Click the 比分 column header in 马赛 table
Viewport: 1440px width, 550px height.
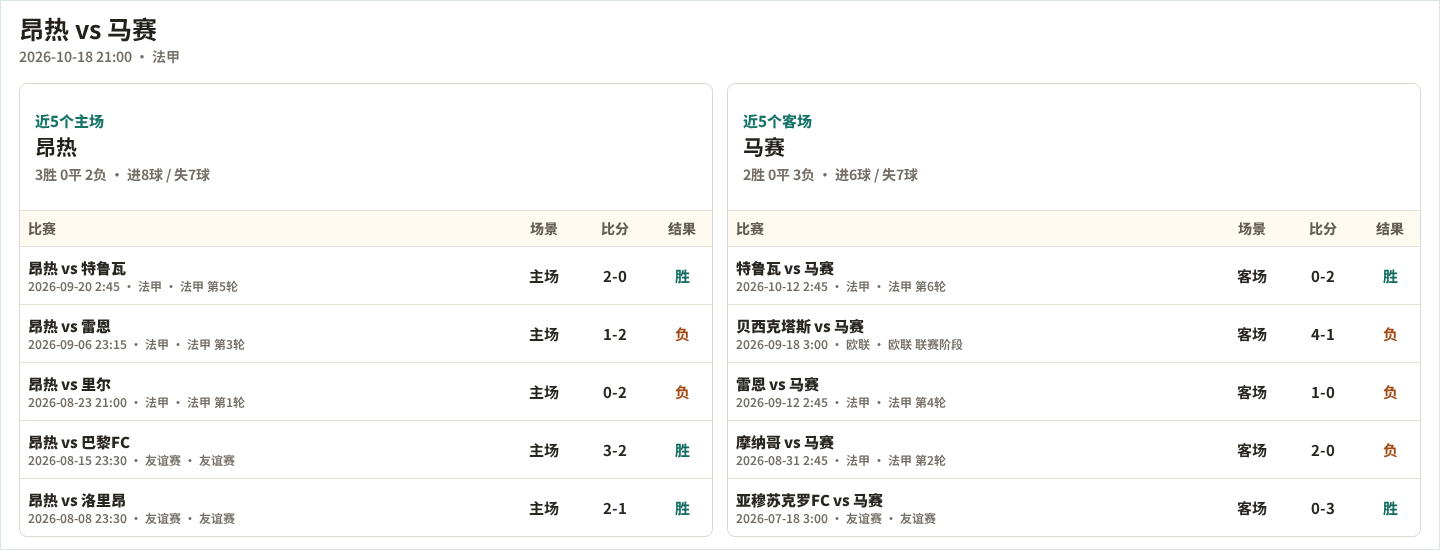click(x=1323, y=229)
